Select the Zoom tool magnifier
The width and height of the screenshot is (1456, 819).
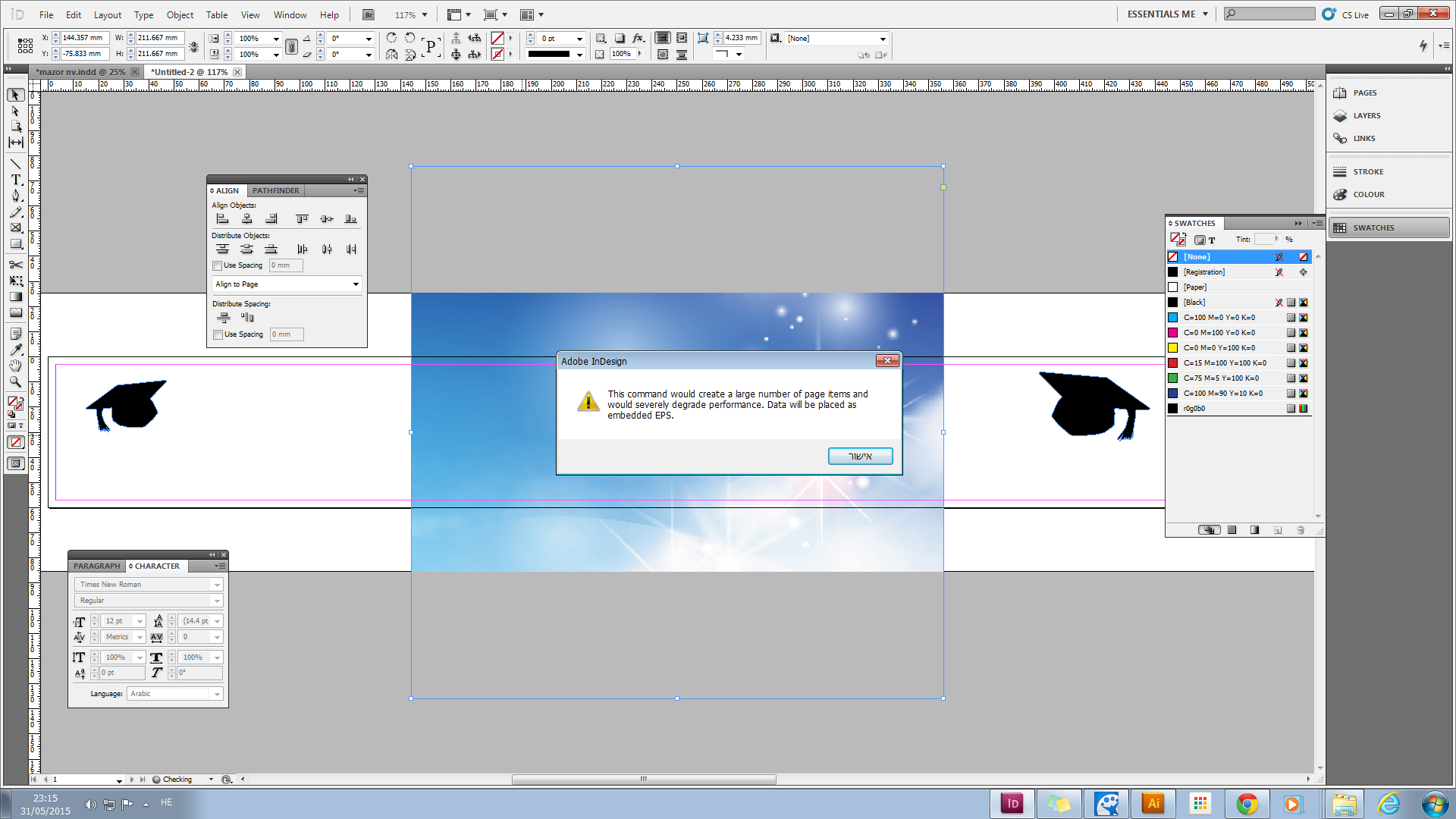tap(15, 382)
